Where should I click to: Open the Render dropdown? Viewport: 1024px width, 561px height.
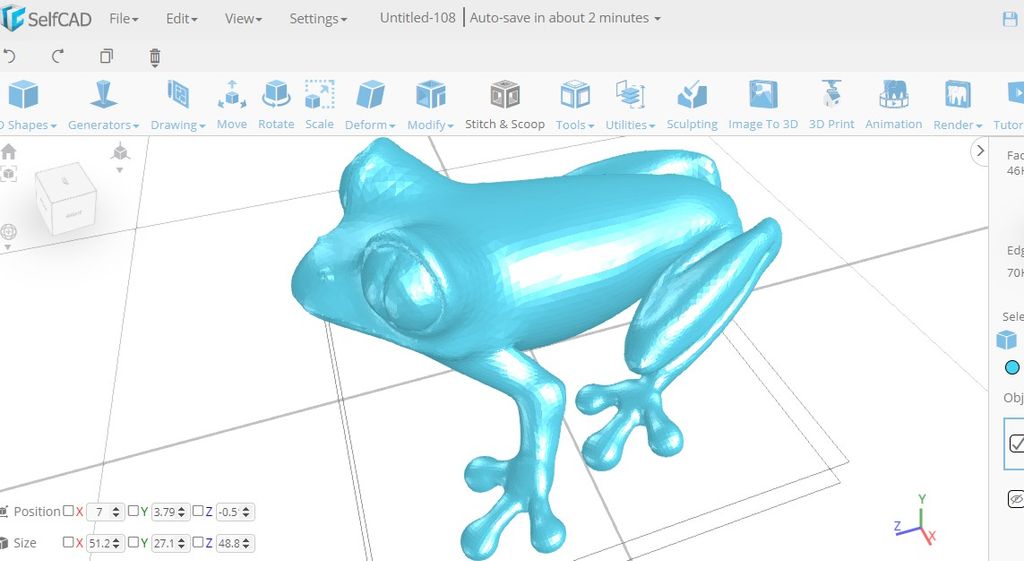click(x=957, y=104)
